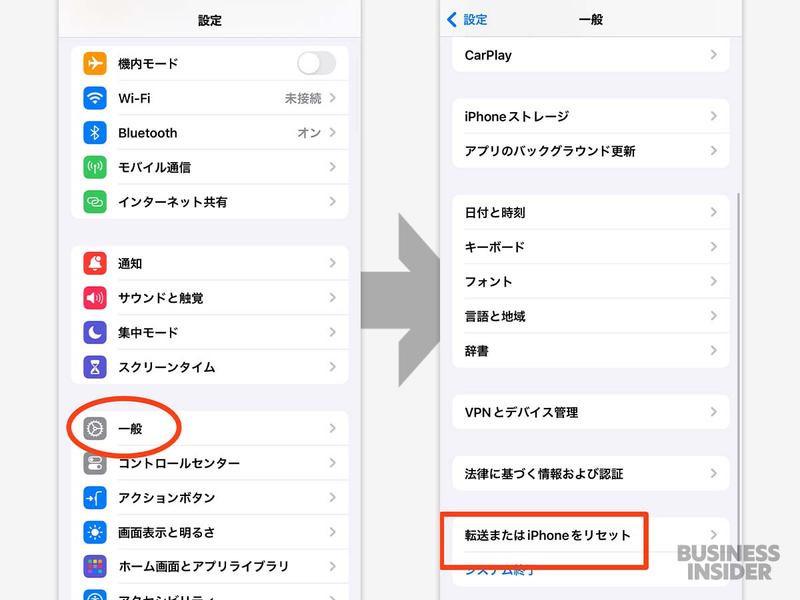
Task: Open 一般 in the settings list
Action: coord(210,429)
